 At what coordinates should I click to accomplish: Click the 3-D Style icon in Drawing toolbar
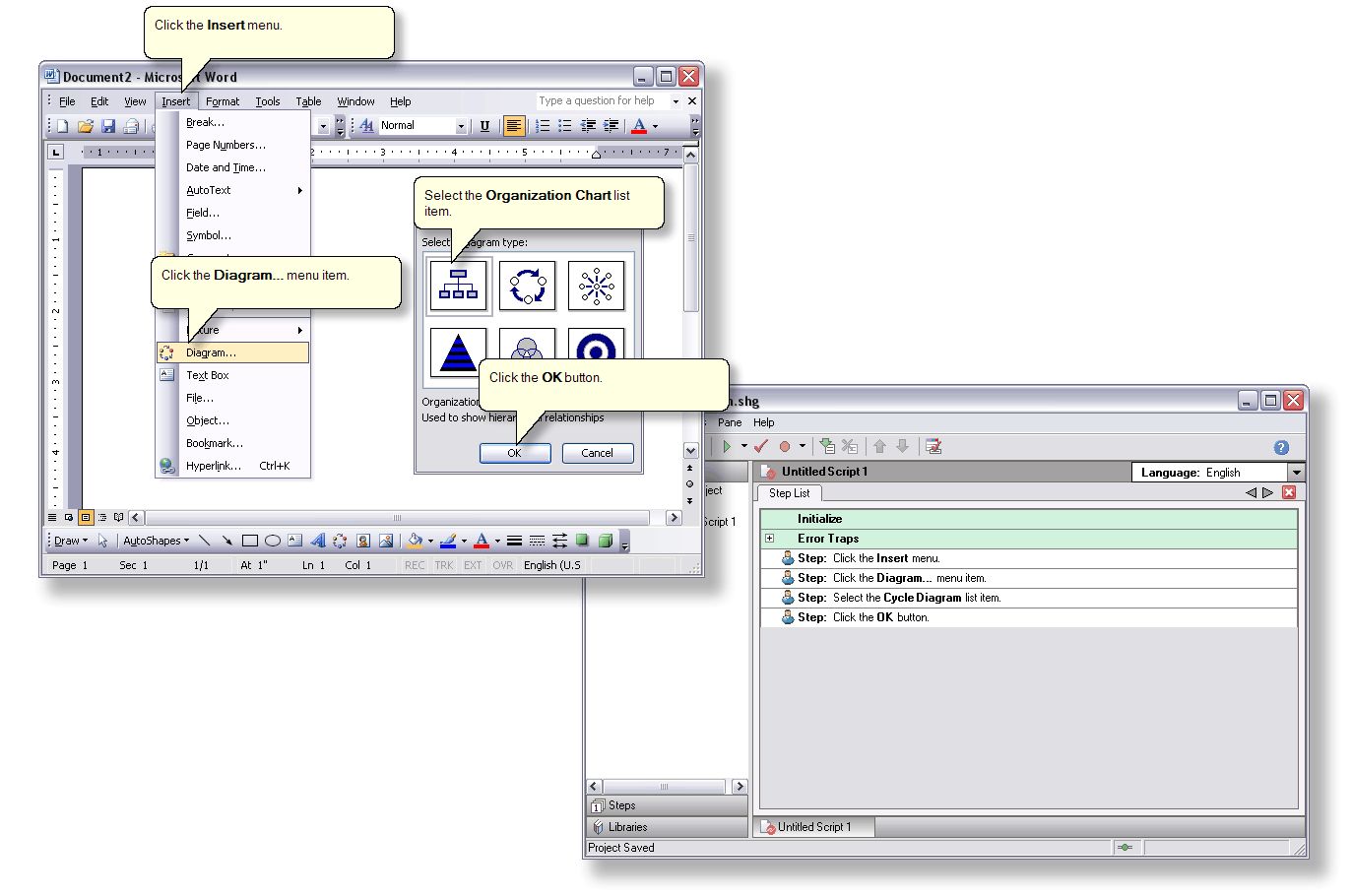605,541
